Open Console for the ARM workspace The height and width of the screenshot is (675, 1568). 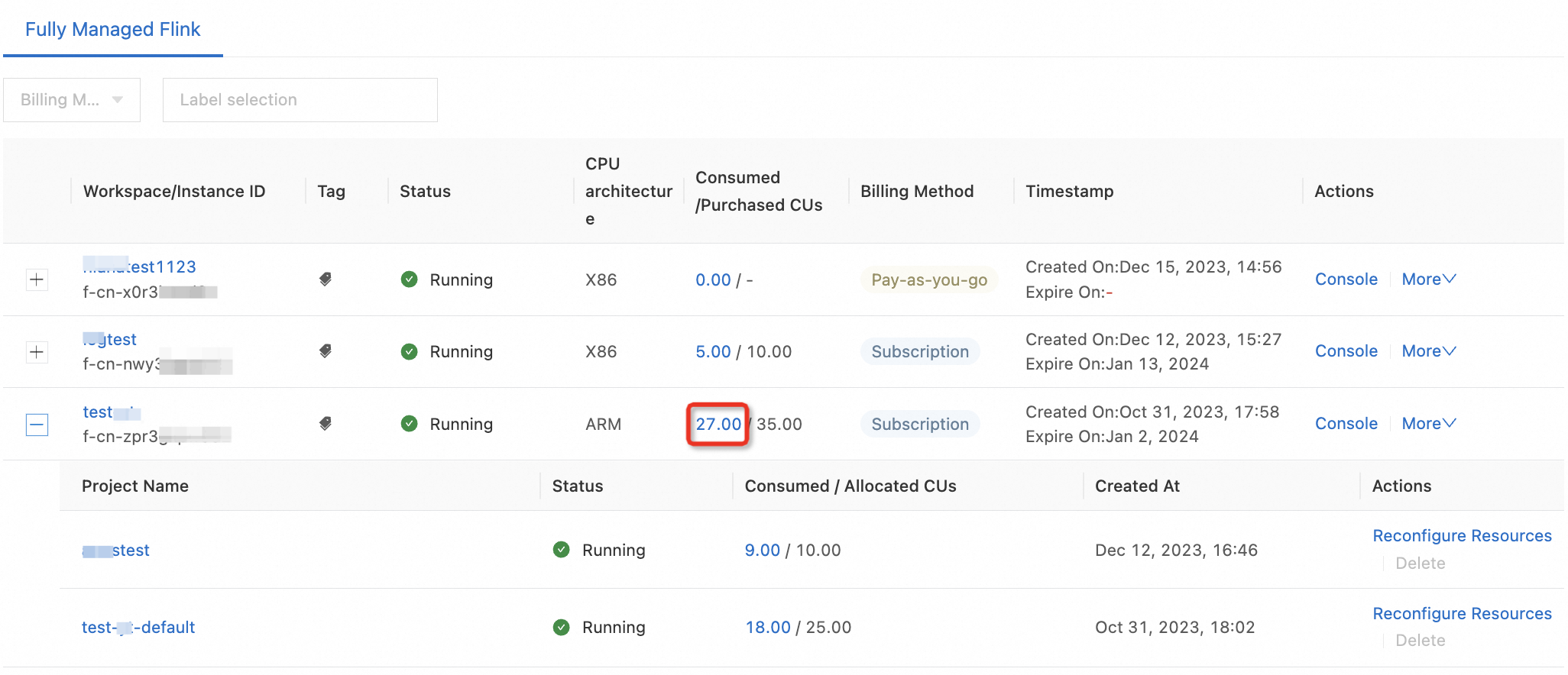pyautogui.click(x=1346, y=424)
